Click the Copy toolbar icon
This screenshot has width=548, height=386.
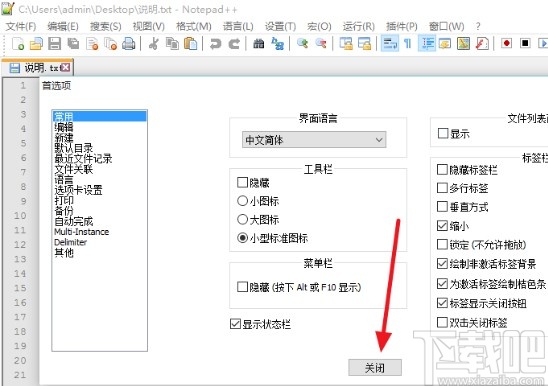pos(172,44)
